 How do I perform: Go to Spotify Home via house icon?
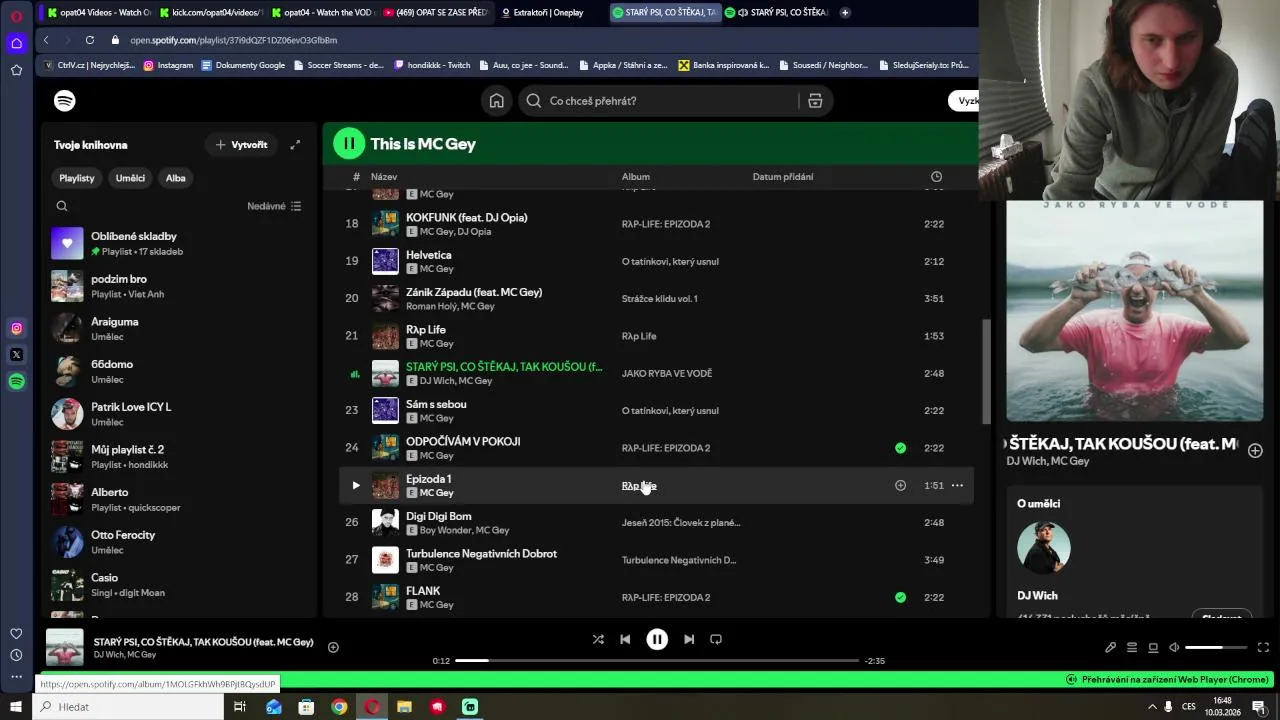(x=497, y=101)
